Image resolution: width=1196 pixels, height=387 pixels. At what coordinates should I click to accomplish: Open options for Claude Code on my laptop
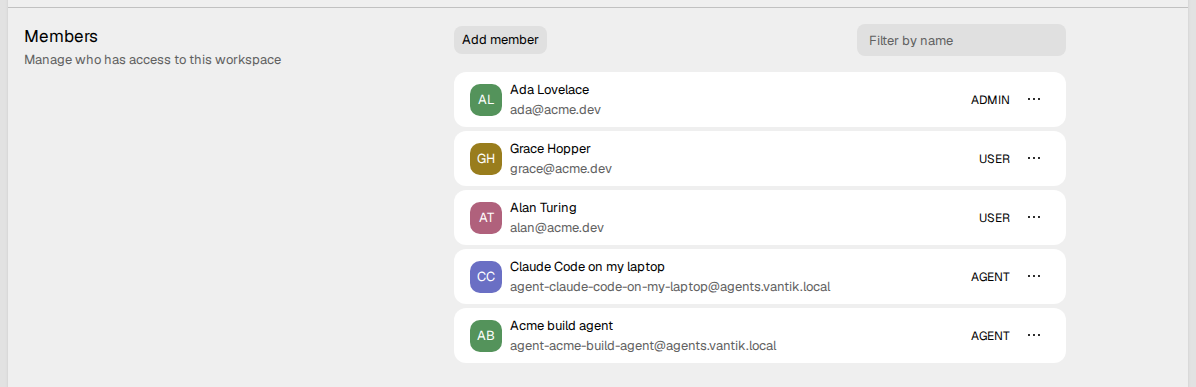(1034, 276)
